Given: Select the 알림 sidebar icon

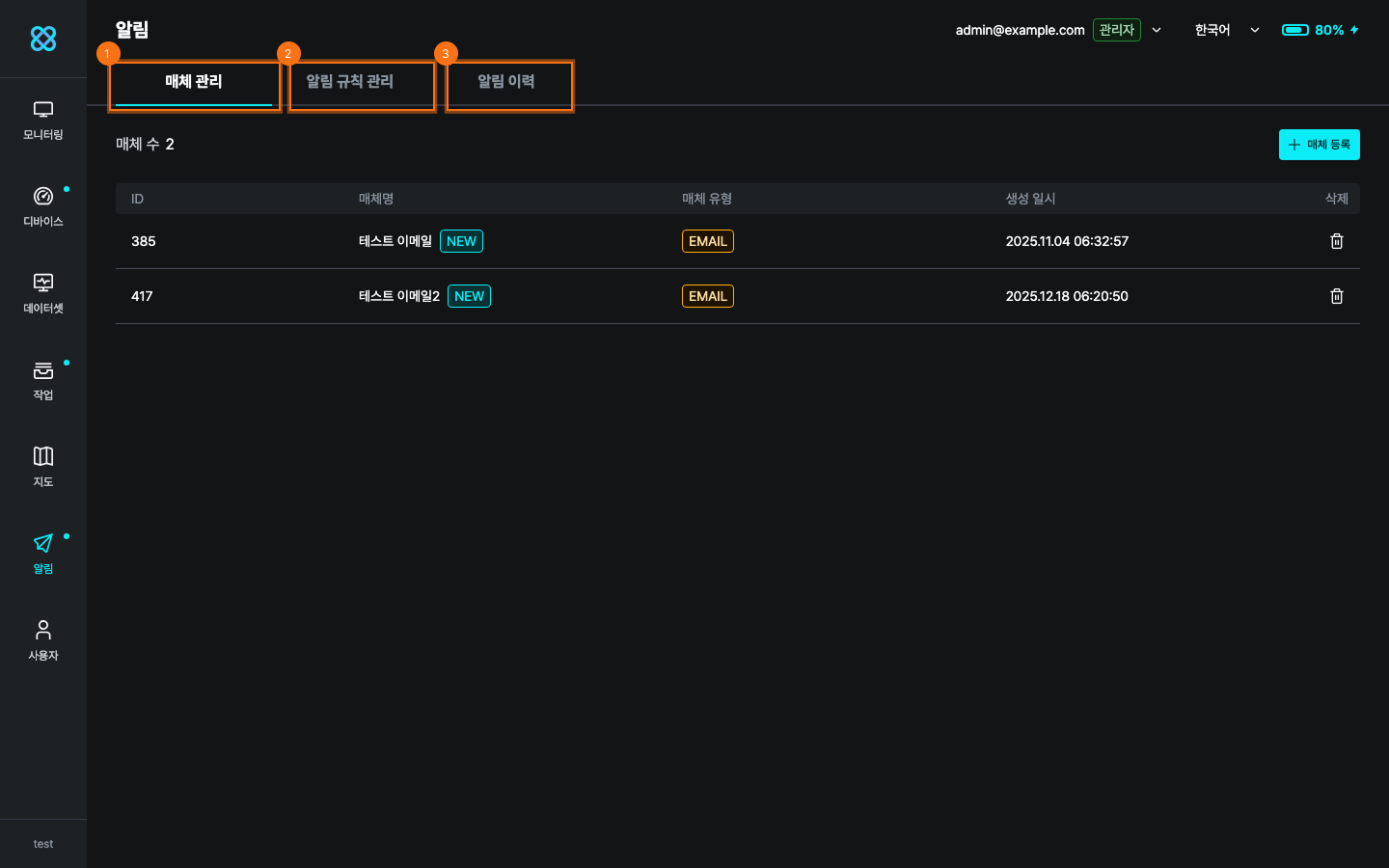Looking at the screenshot, I should point(43,554).
